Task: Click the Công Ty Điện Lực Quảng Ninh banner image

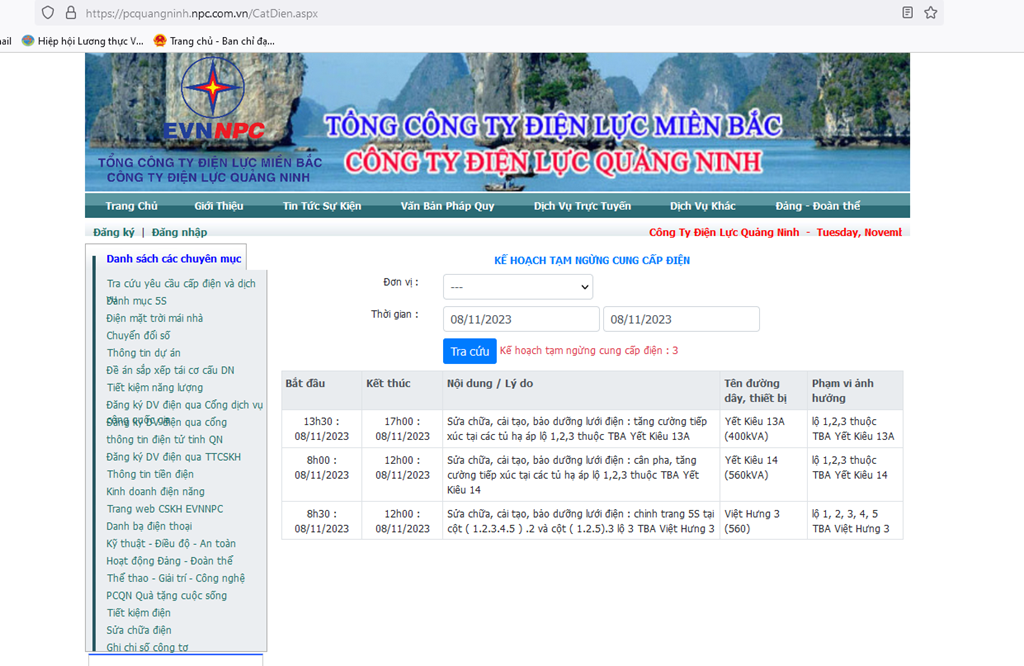Action: (x=497, y=122)
